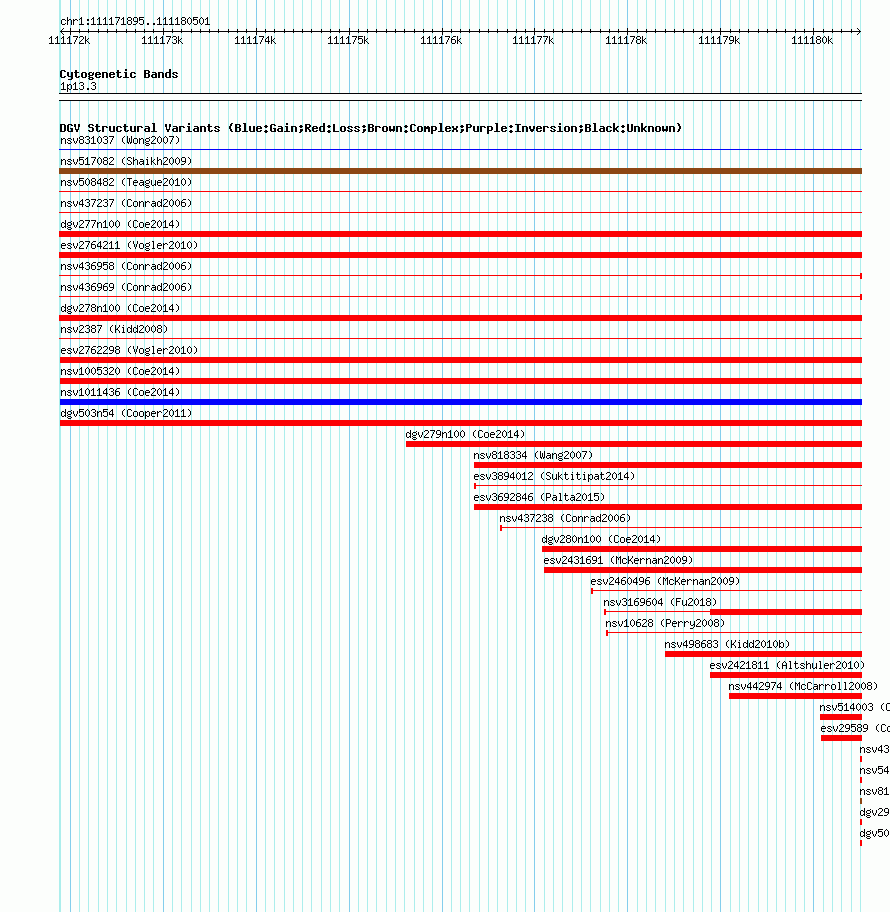This screenshot has width=890, height=912.
Task: Select the nsv437237 (Conrad2006) label
Action: [x=126, y=203]
